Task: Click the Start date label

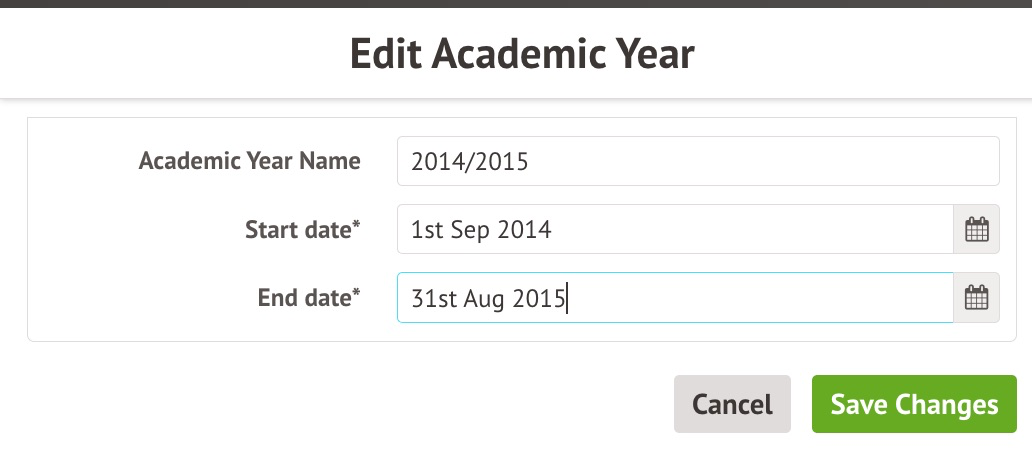Action: point(298,230)
